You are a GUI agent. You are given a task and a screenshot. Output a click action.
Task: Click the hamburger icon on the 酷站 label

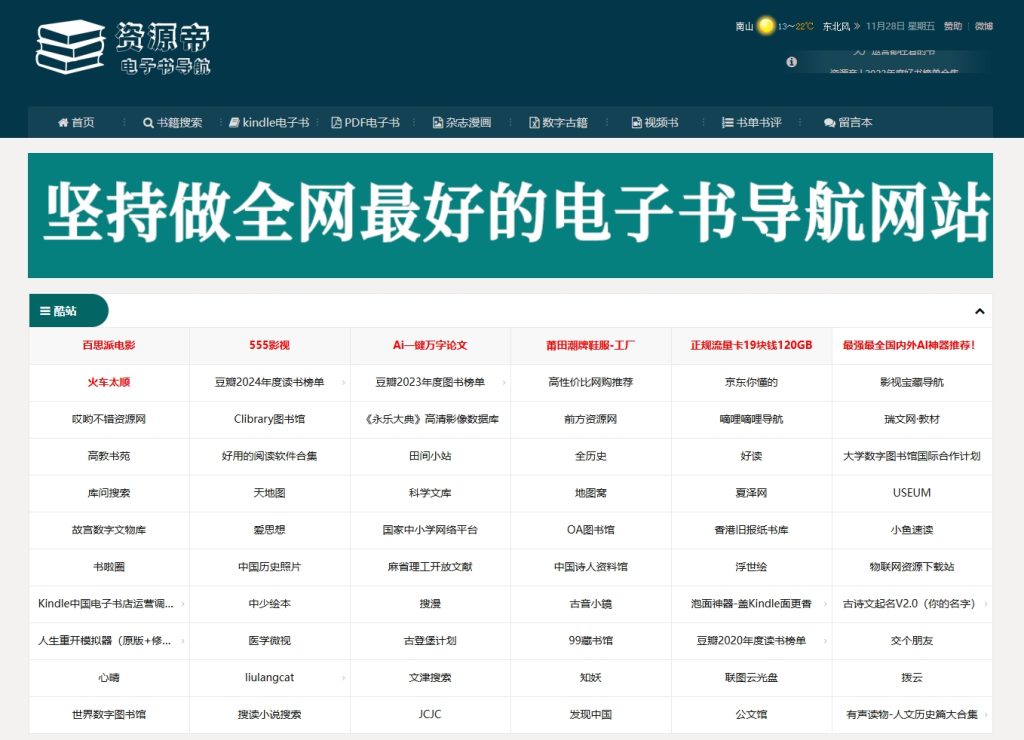click(x=44, y=310)
